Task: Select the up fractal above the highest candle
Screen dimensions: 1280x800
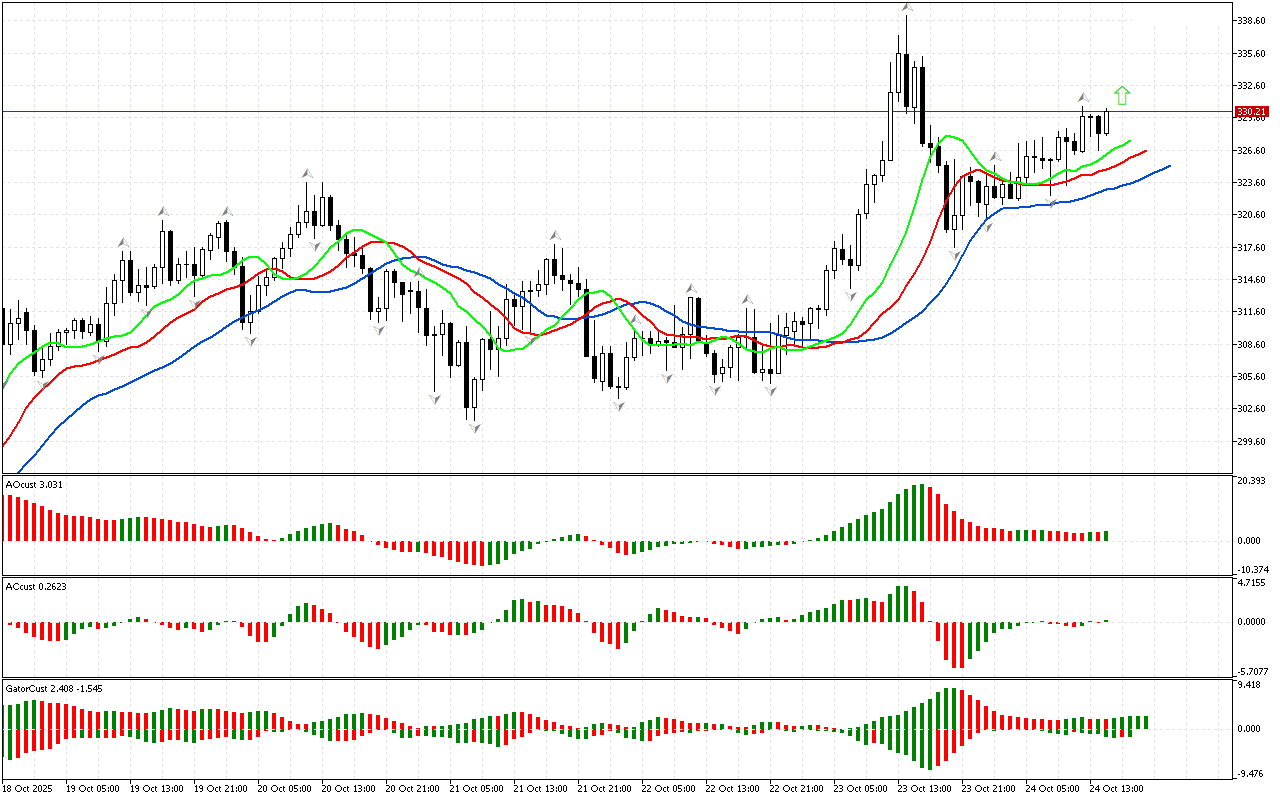Action: click(x=906, y=7)
